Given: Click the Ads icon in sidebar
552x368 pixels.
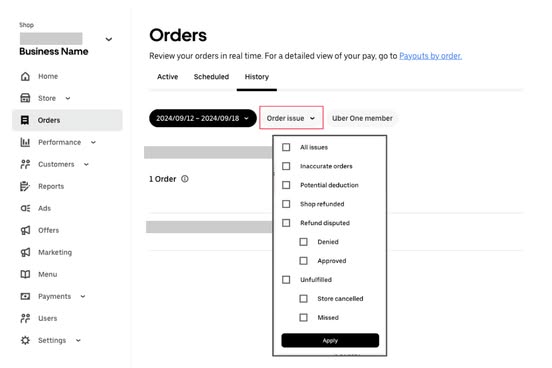Looking at the screenshot, I should pos(25,208).
